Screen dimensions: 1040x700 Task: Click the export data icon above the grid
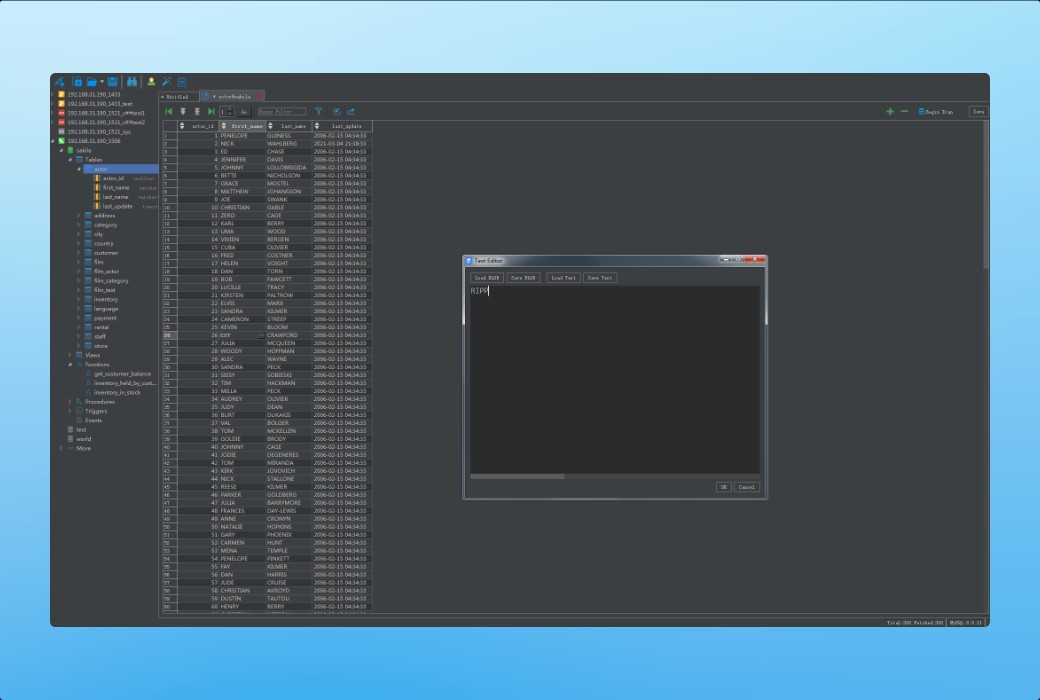(x=351, y=111)
